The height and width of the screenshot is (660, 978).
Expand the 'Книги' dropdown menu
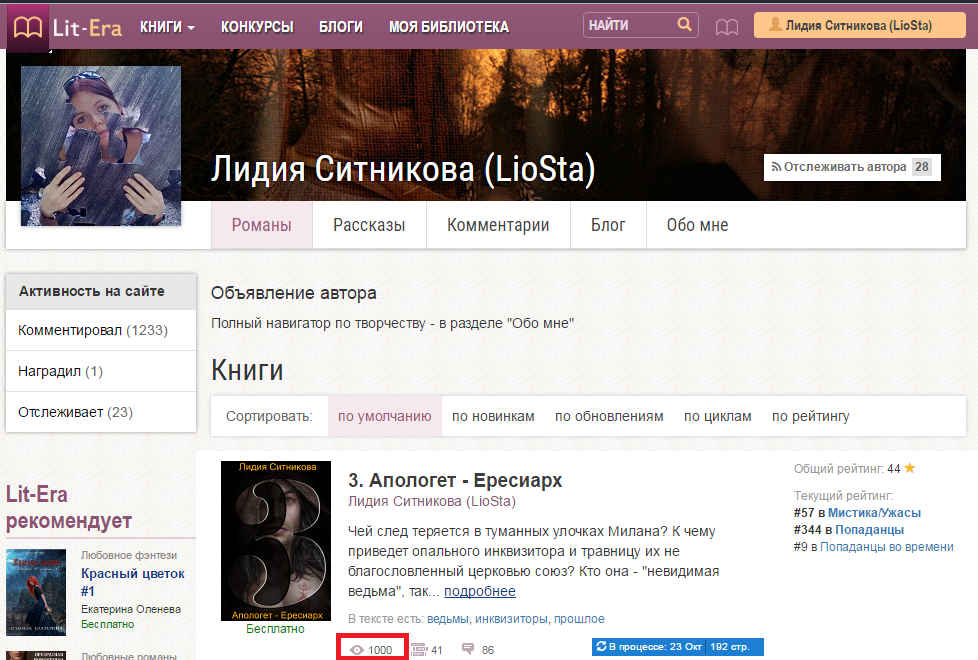[167, 27]
